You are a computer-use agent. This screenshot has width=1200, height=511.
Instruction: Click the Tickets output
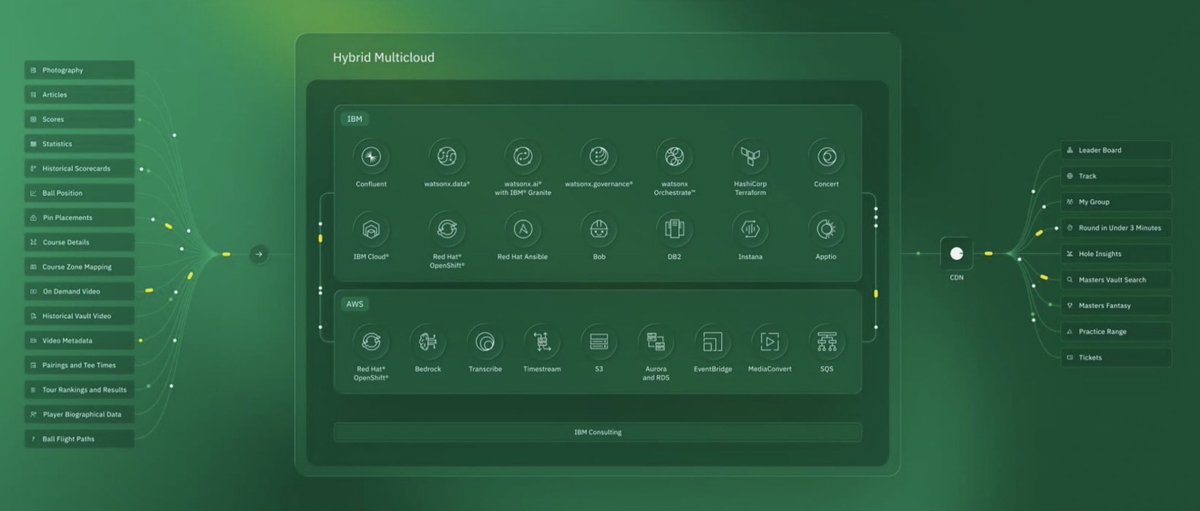coord(1116,357)
